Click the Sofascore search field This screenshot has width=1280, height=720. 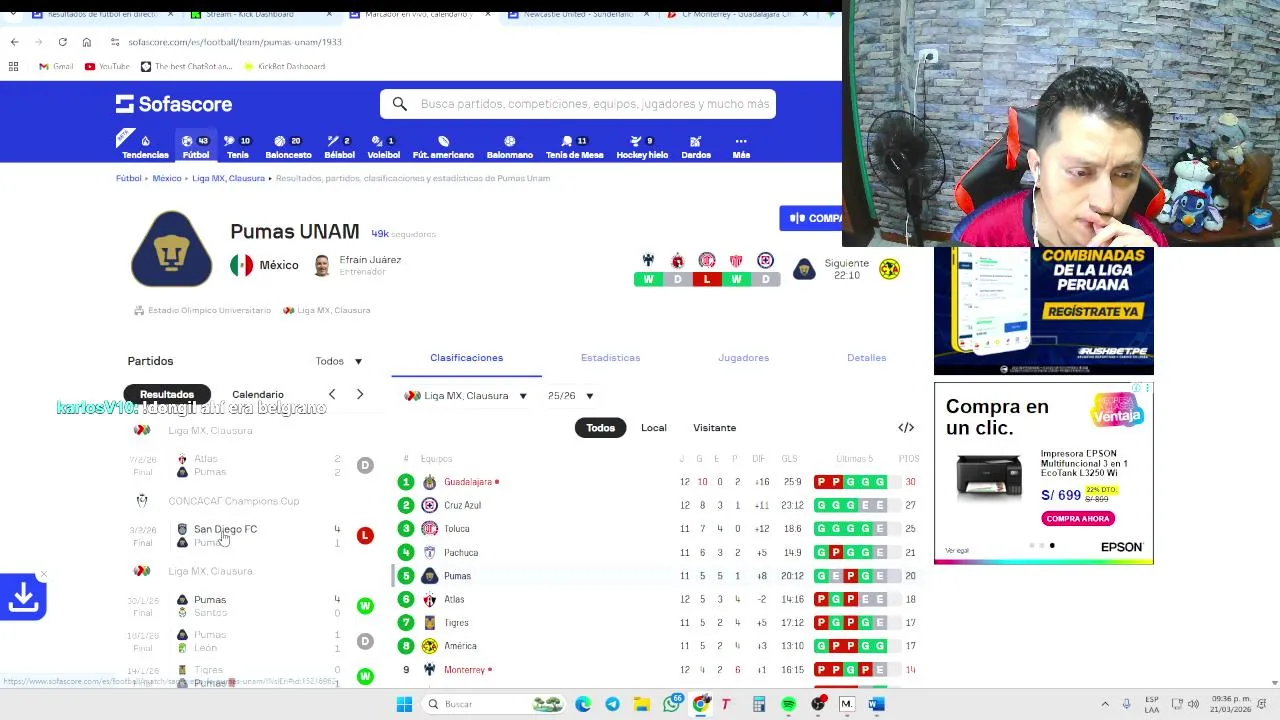pyautogui.click(x=578, y=104)
